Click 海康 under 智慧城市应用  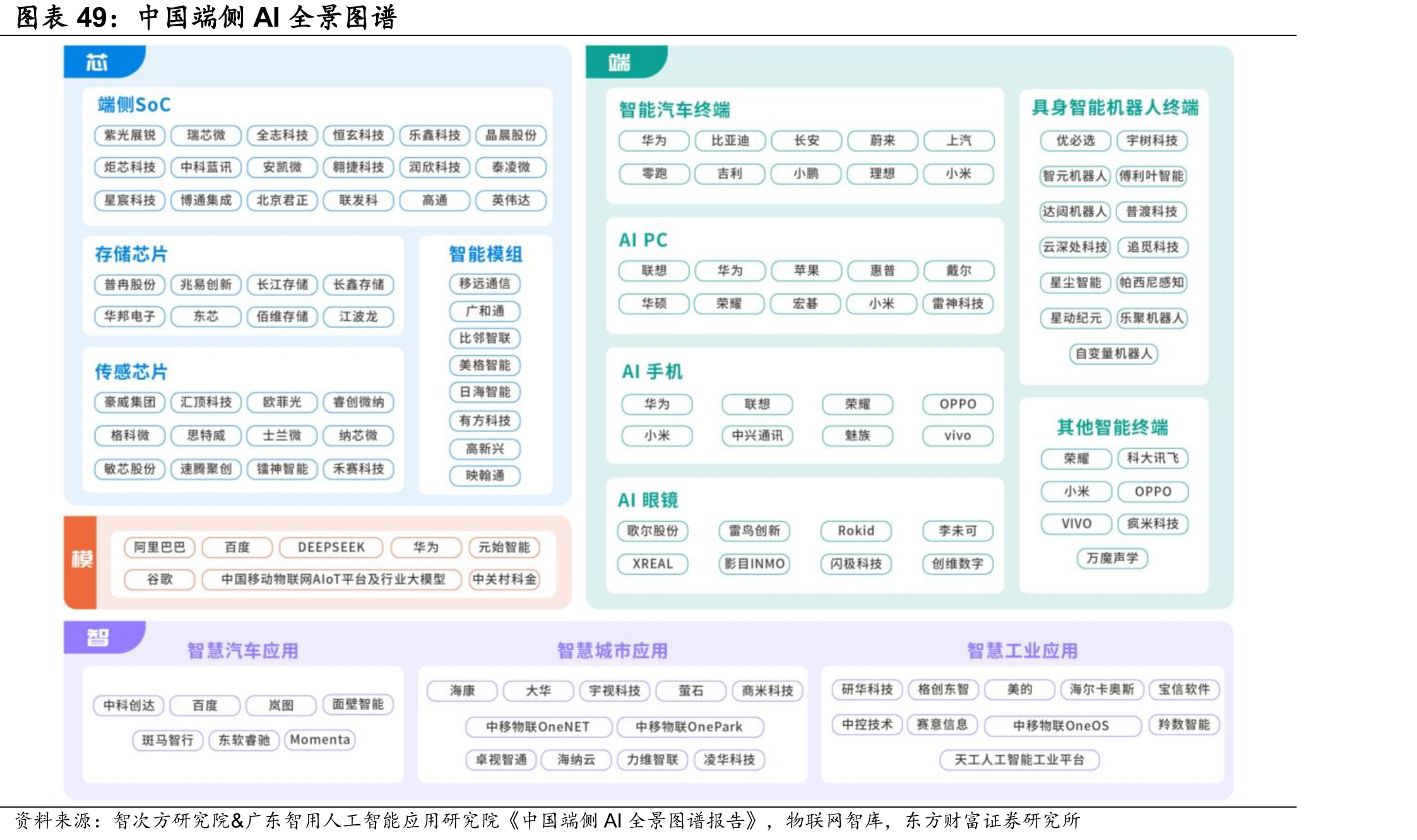[x=463, y=691]
